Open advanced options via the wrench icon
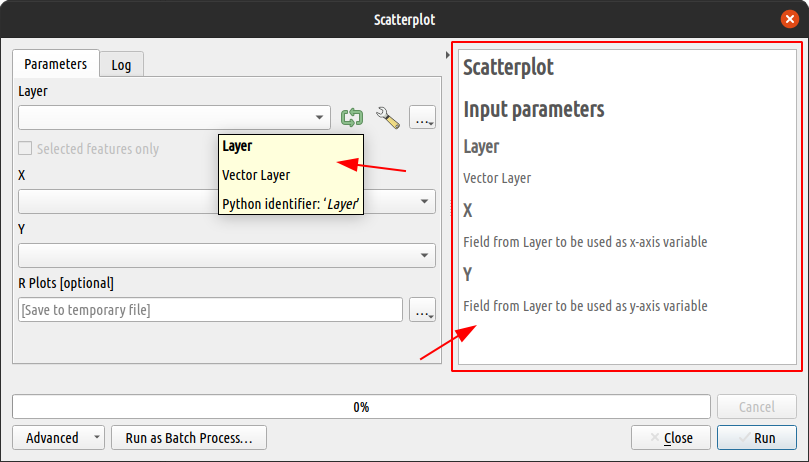 (387, 118)
